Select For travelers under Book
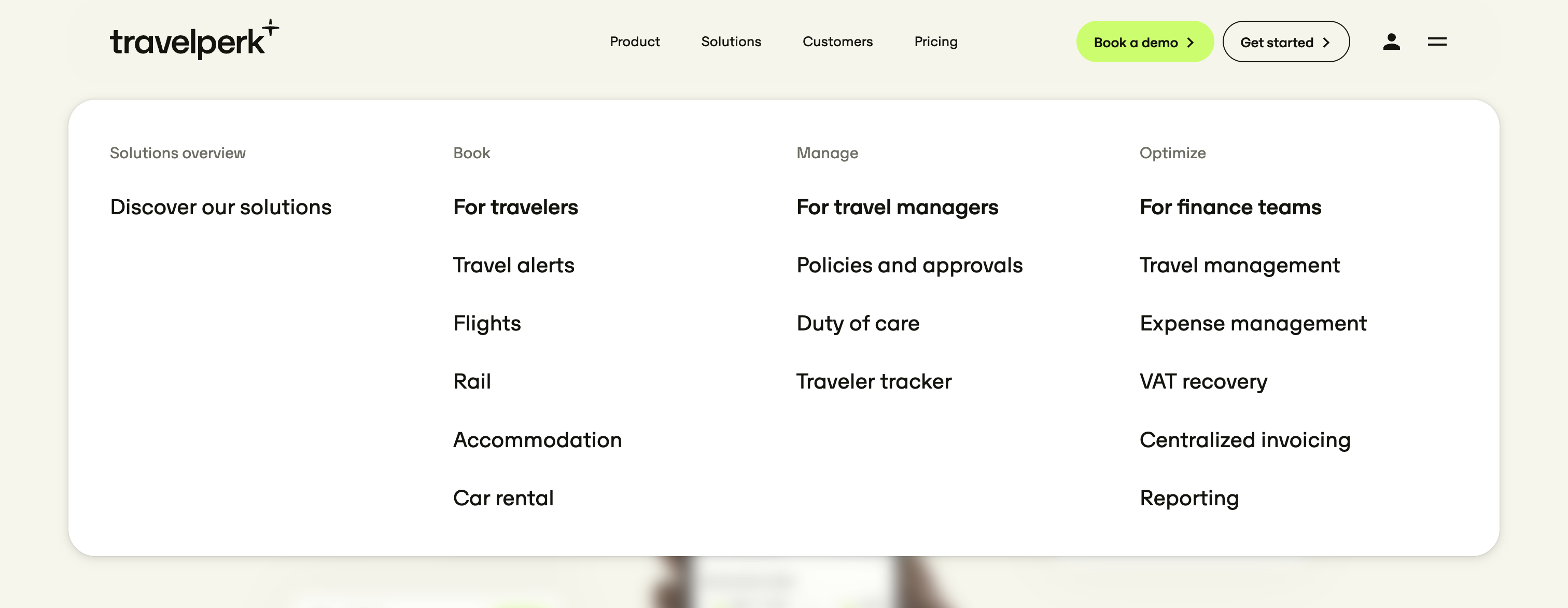Screen dimensions: 1568x608 click(515, 207)
